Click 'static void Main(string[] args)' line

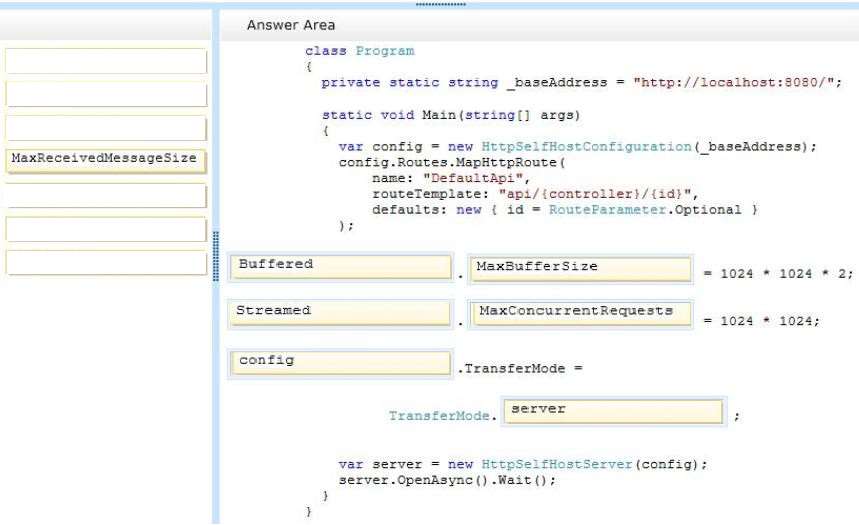[x=451, y=115]
